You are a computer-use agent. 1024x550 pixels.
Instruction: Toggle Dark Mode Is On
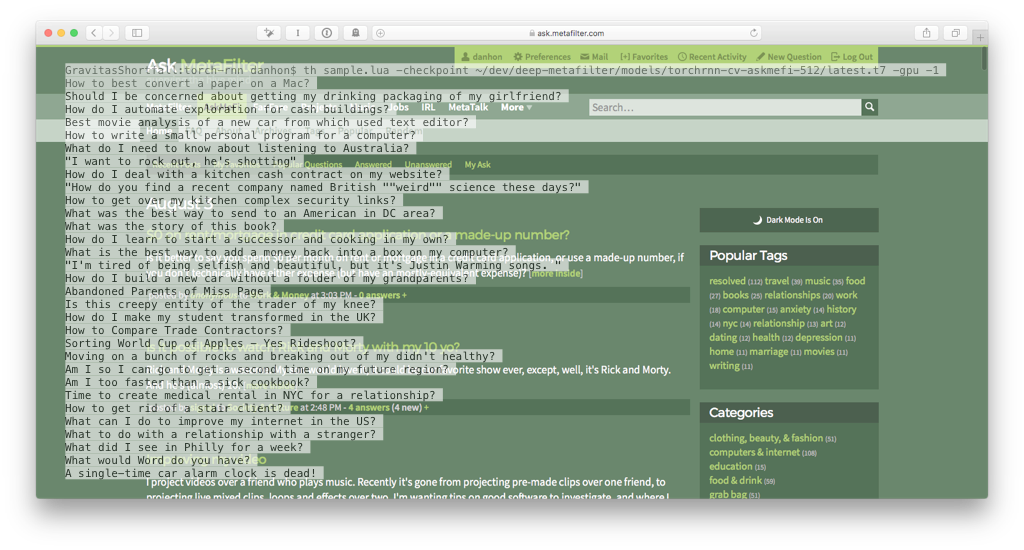pos(789,220)
